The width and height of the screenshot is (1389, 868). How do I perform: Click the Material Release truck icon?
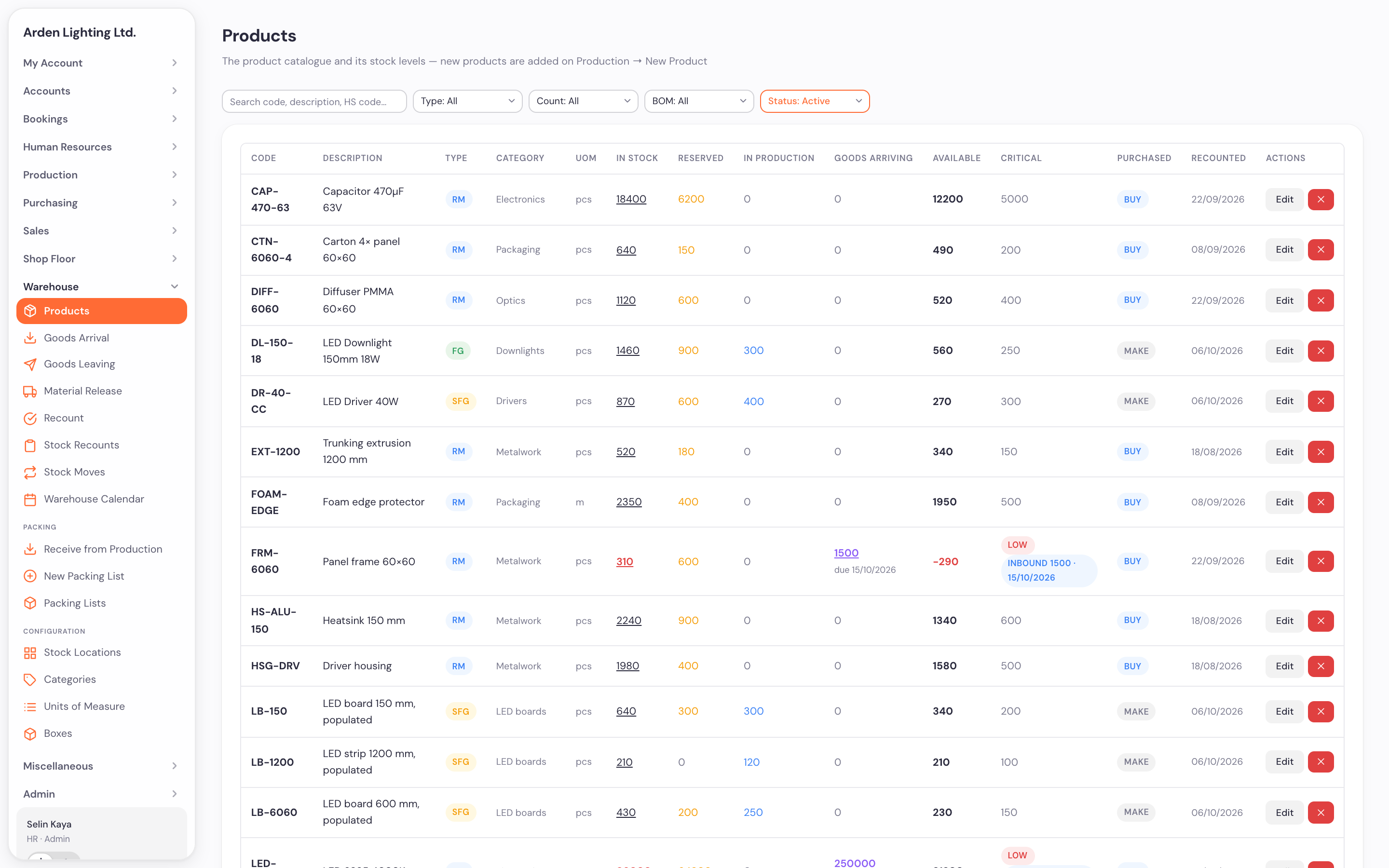[x=30, y=391]
